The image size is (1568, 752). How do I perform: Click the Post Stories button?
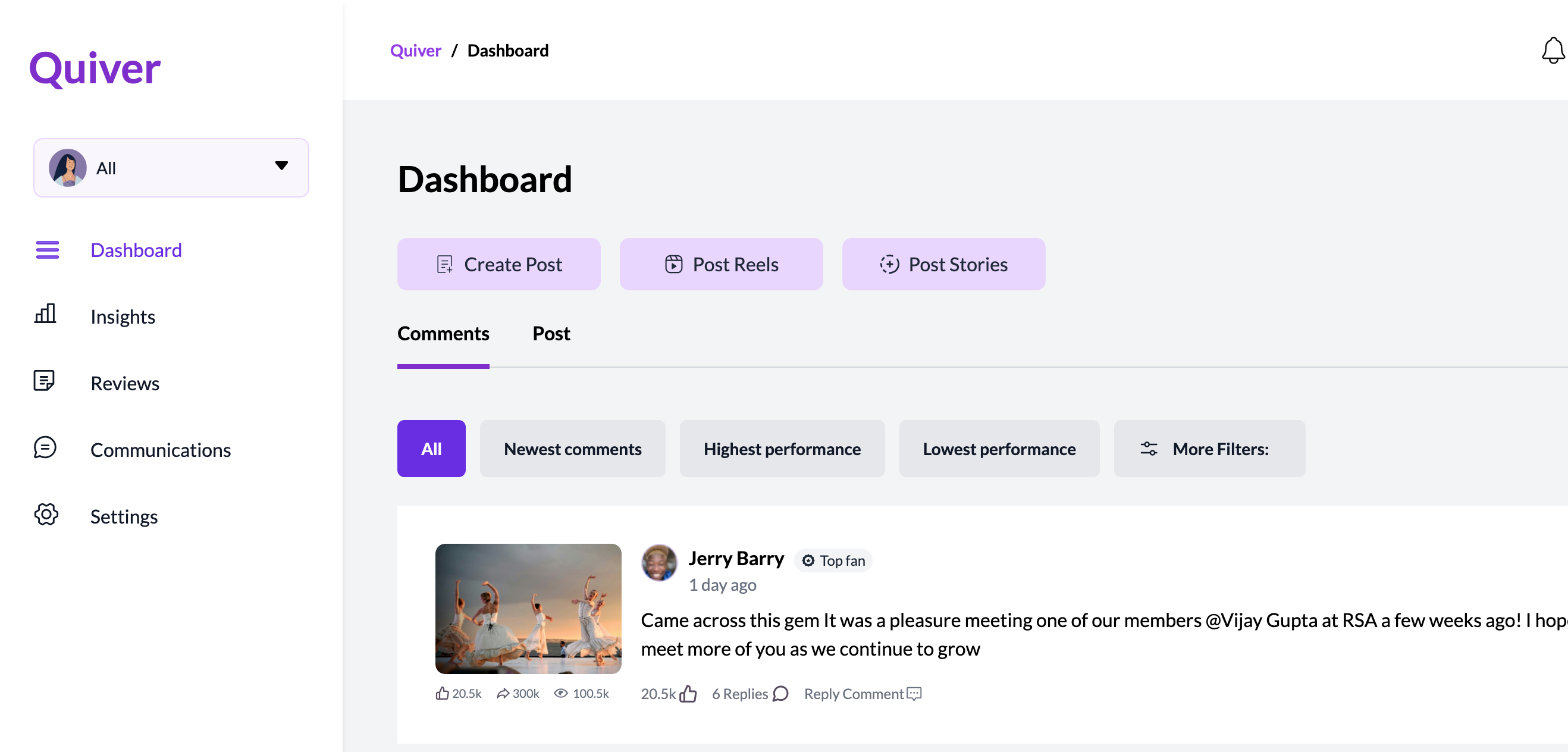click(x=943, y=264)
